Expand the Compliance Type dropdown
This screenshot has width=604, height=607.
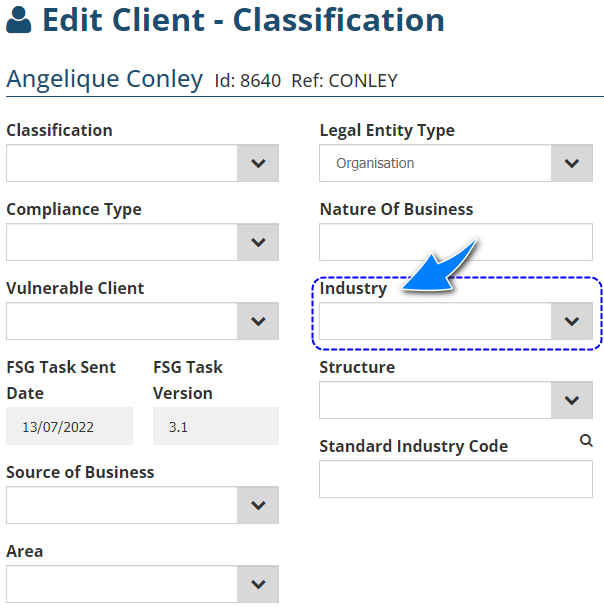pos(258,242)
